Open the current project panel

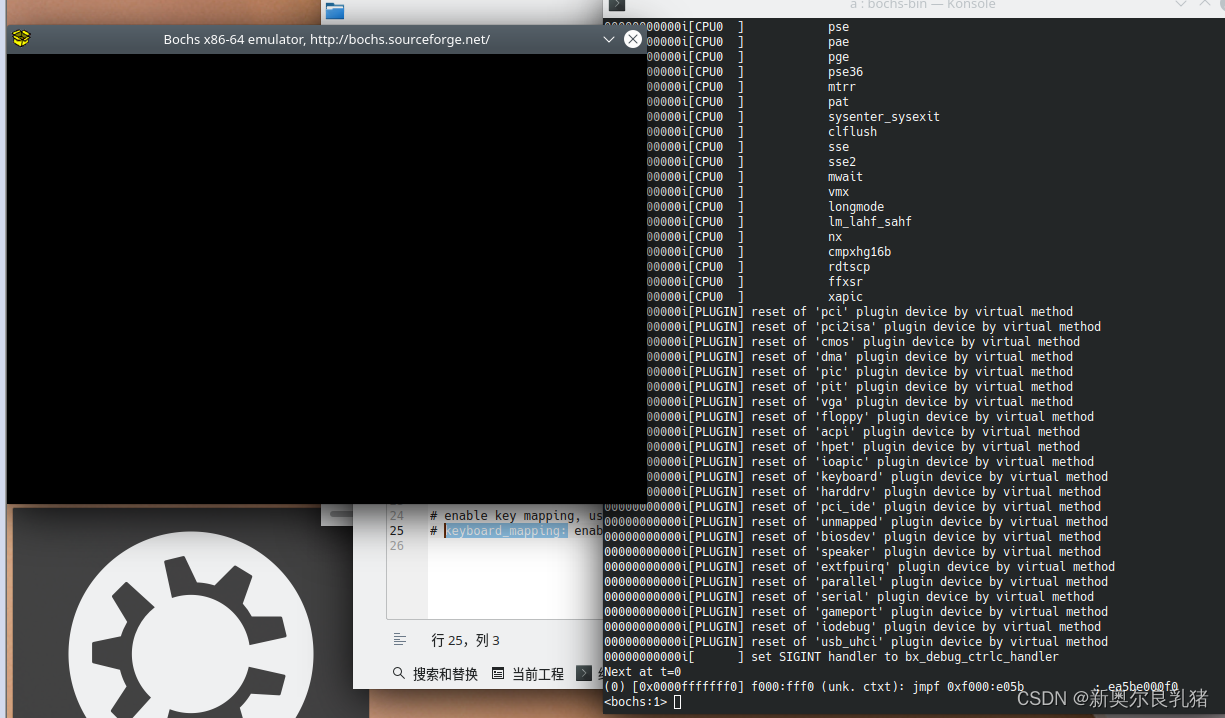[x=529, y=674]
